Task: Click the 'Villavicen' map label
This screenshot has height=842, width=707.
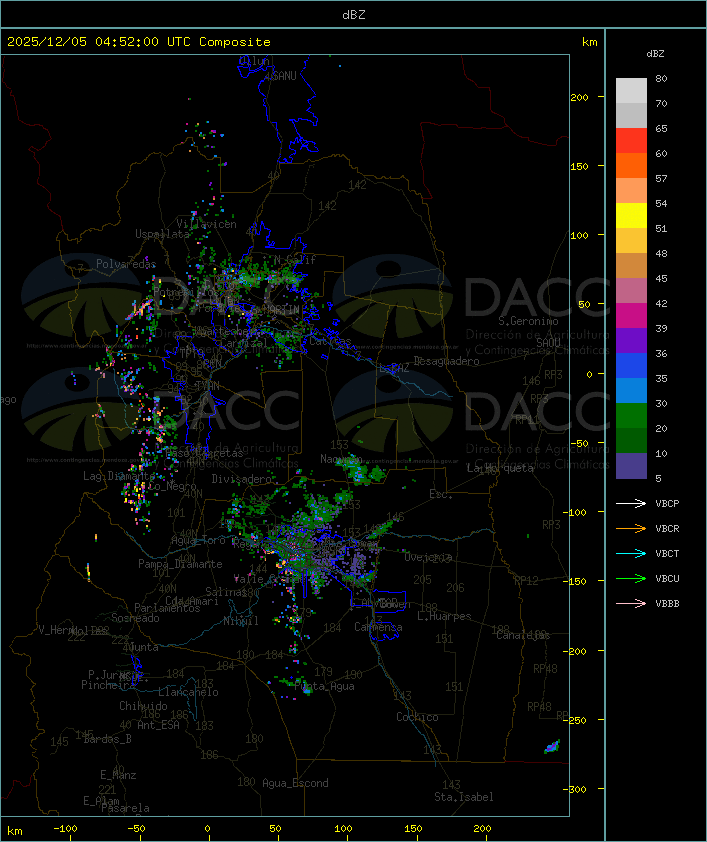Action: 207,224
